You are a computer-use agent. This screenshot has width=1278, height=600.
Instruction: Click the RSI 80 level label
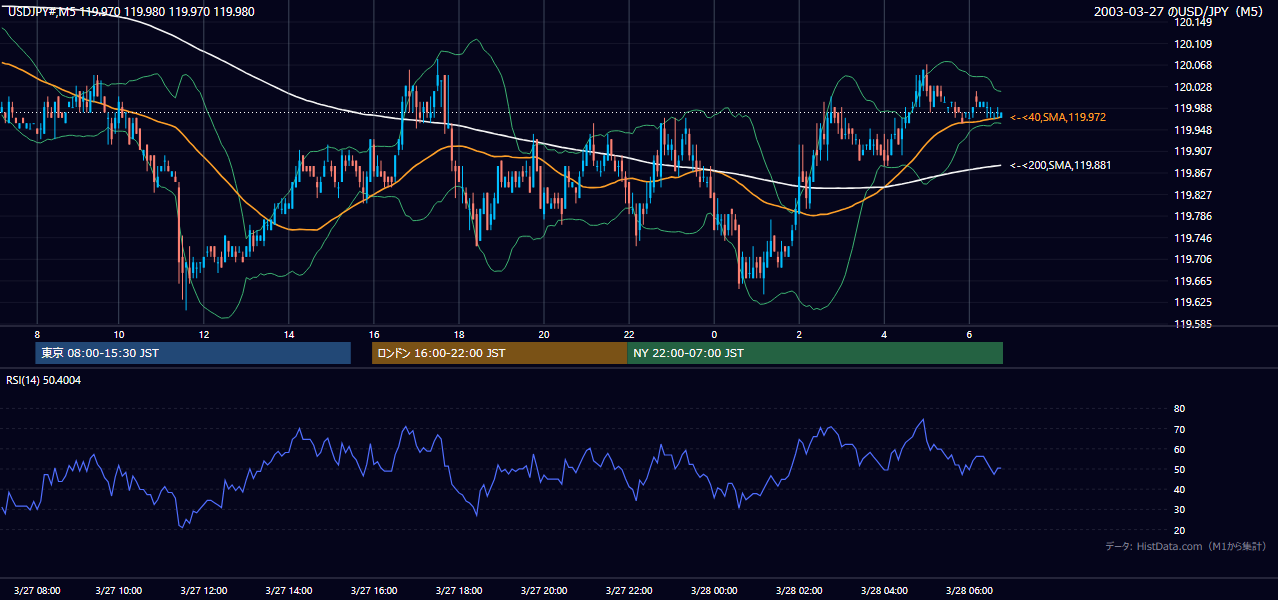tap(1179, 409)
